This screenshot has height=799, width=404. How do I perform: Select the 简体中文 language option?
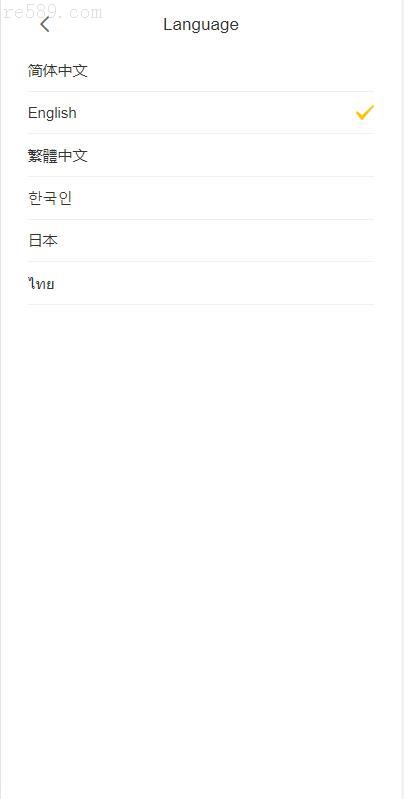pyautogui.click(x=201, y=71)
